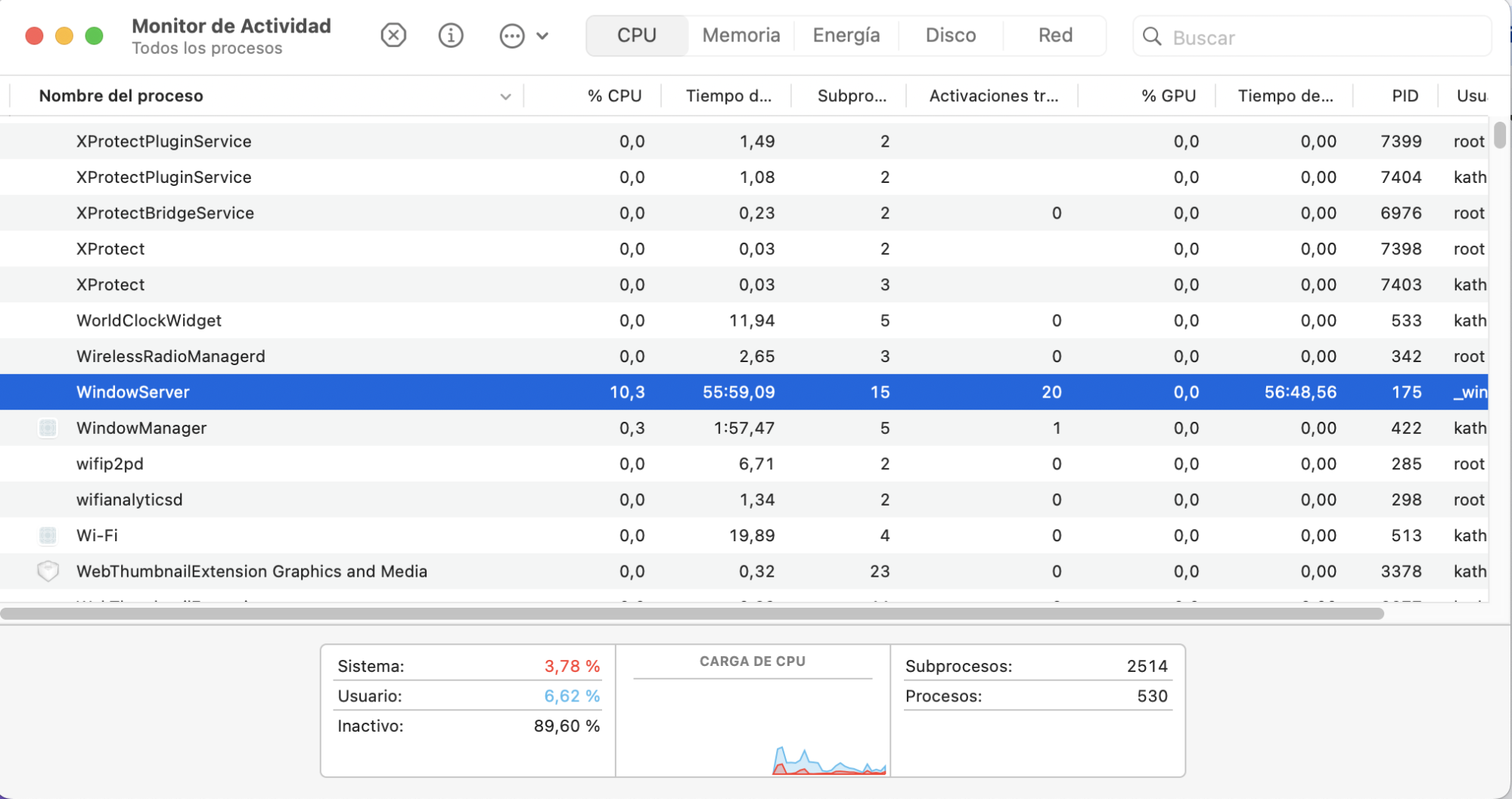Select the wifianalyticsd process
Viewport: 1512px width, 799px height.
click(744, 500)
